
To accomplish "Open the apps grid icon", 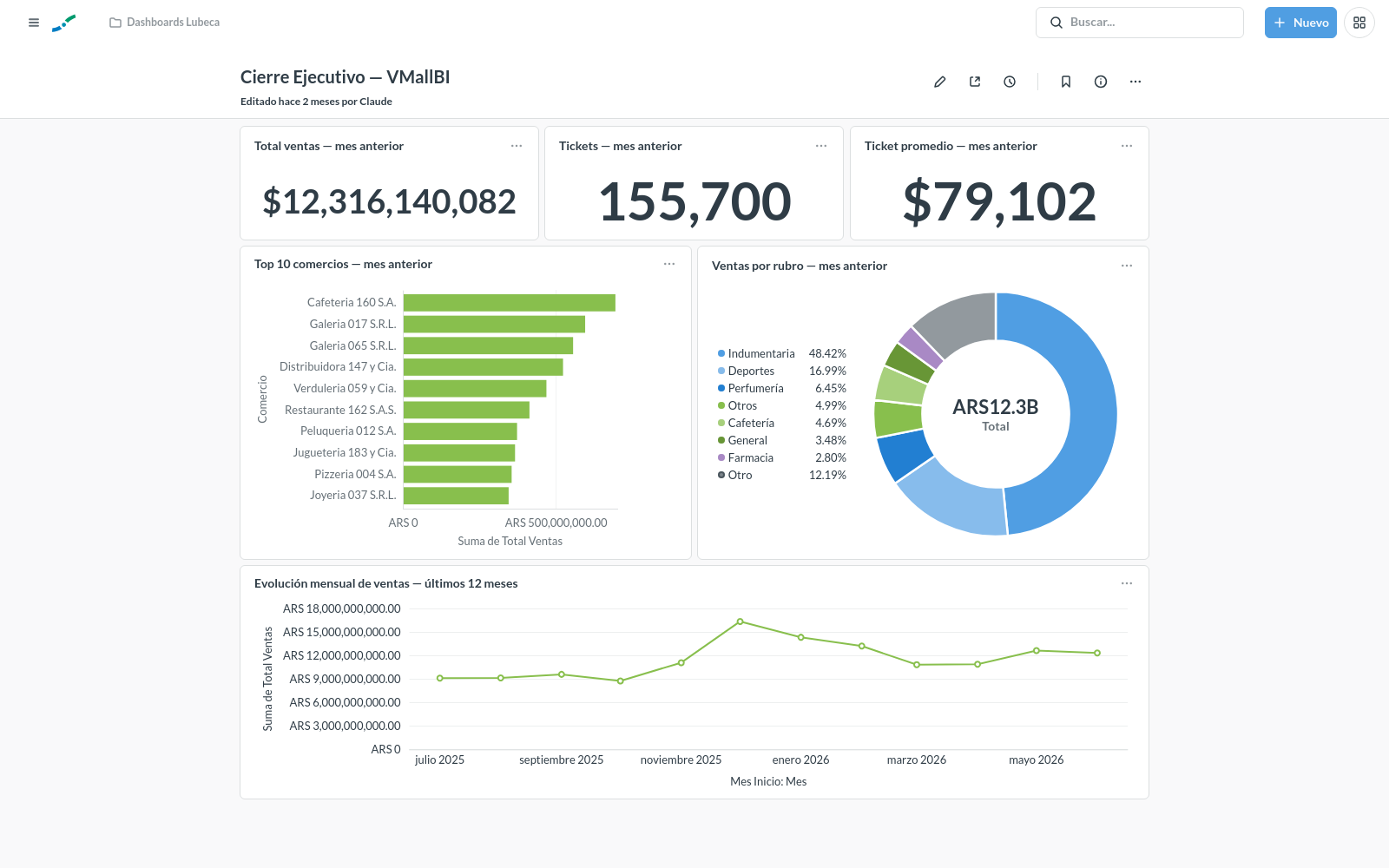I will [x=1359, y=23].
